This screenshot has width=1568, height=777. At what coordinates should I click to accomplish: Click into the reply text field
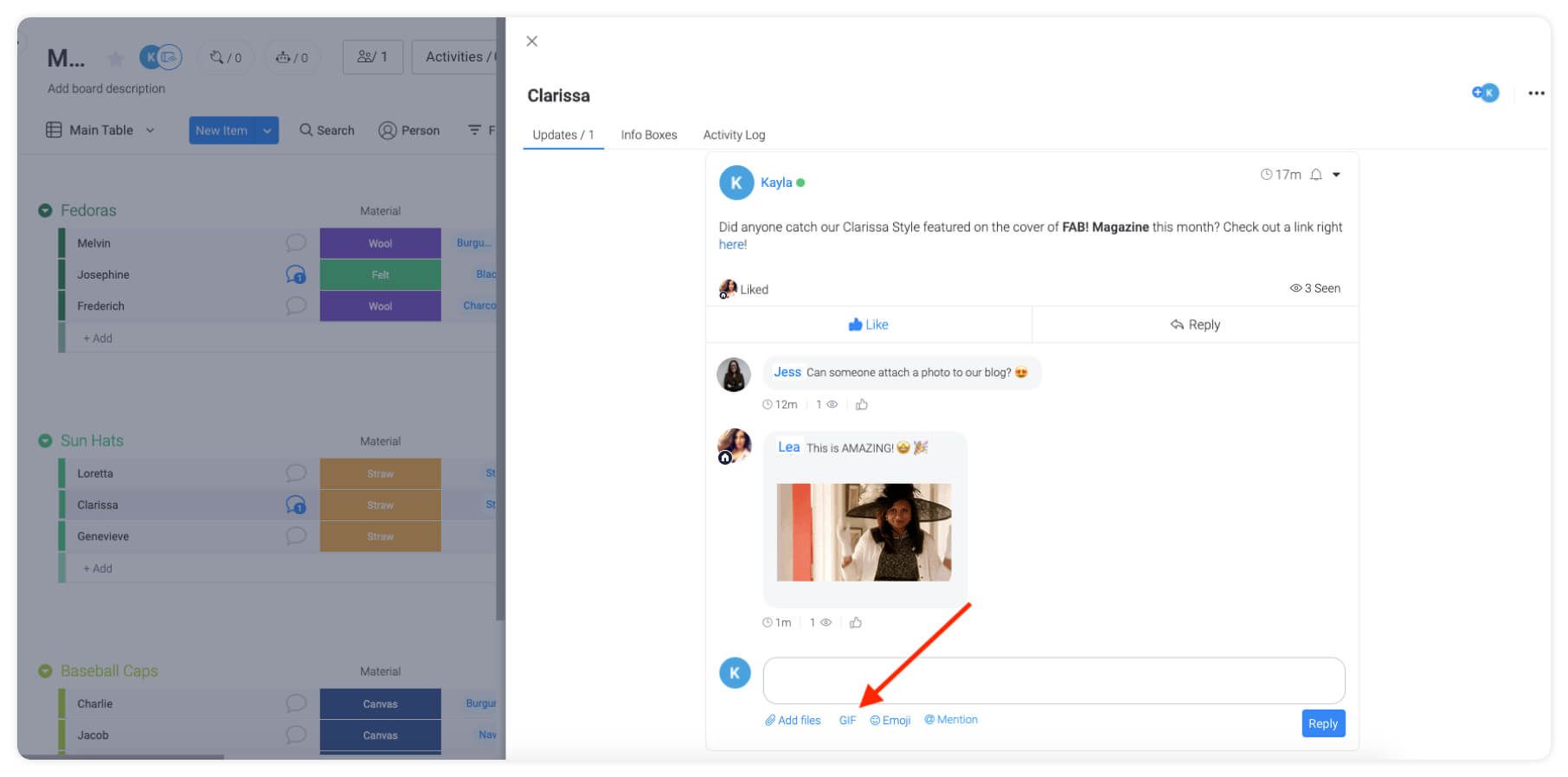point(1053,680)
